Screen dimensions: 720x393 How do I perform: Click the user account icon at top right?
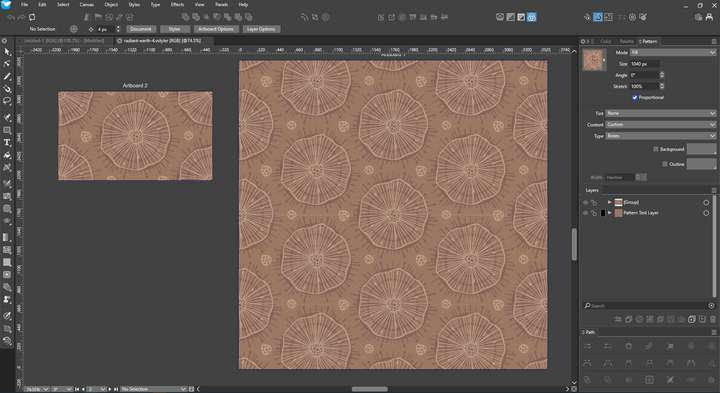709,17
